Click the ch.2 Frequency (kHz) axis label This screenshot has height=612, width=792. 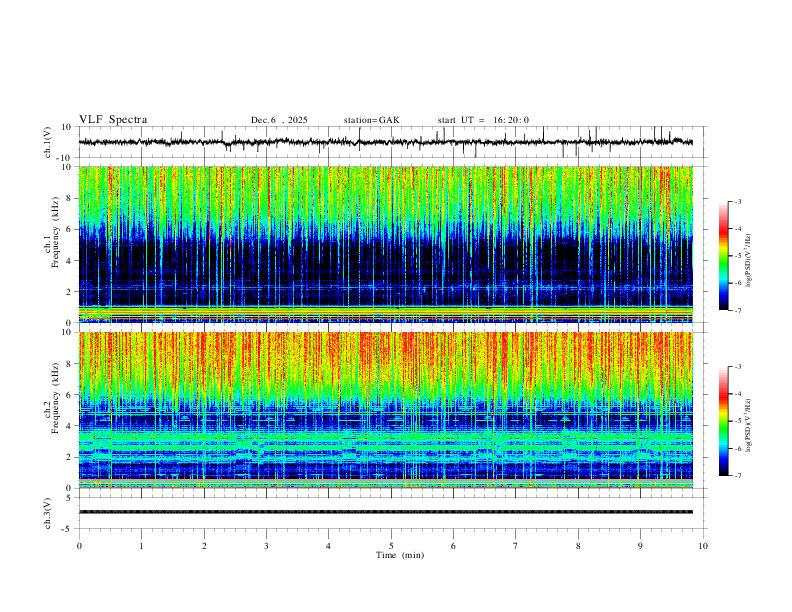[52, 397]
